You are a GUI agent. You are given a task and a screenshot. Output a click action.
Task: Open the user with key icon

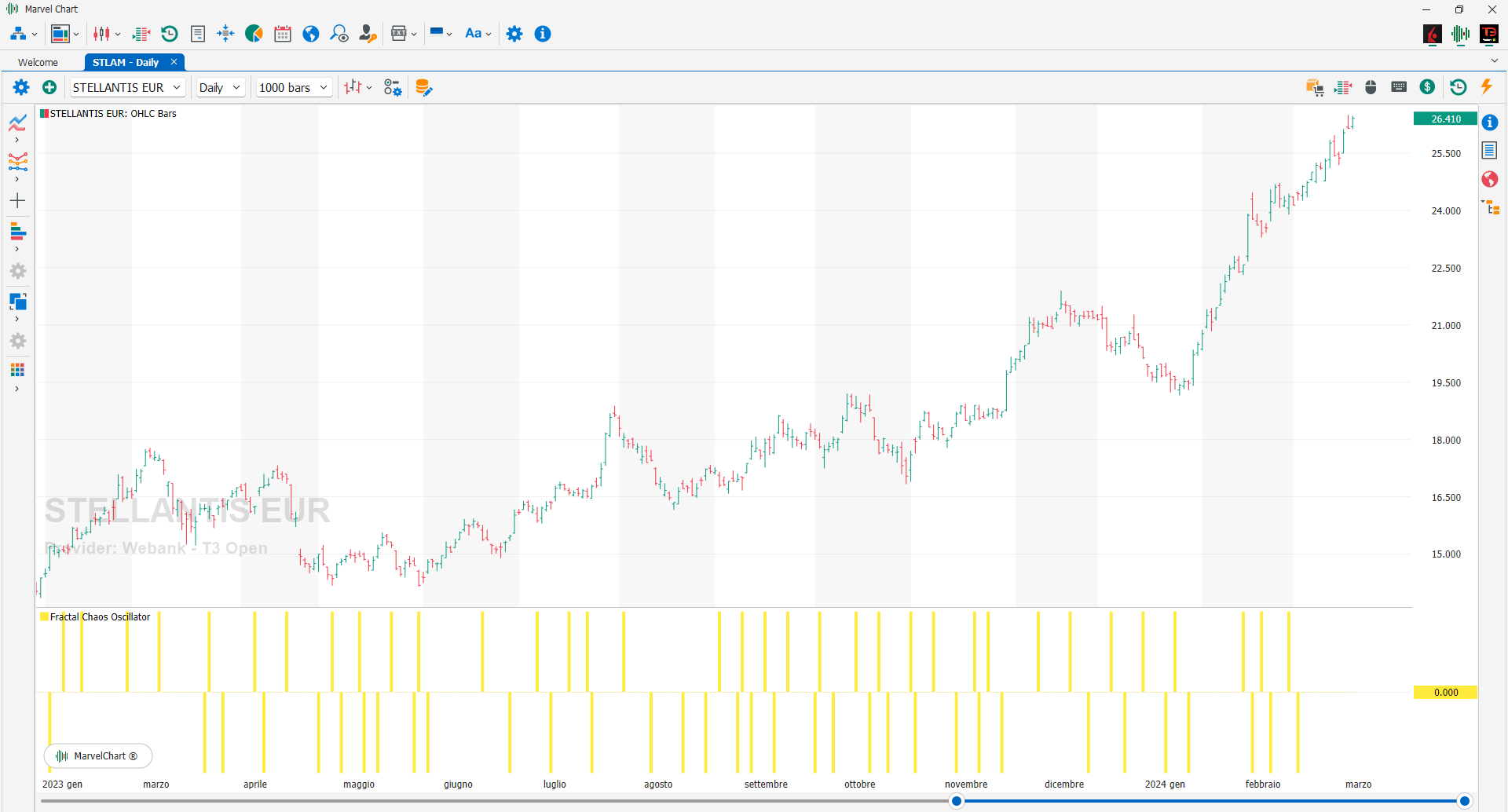click(x=368, y=34)
